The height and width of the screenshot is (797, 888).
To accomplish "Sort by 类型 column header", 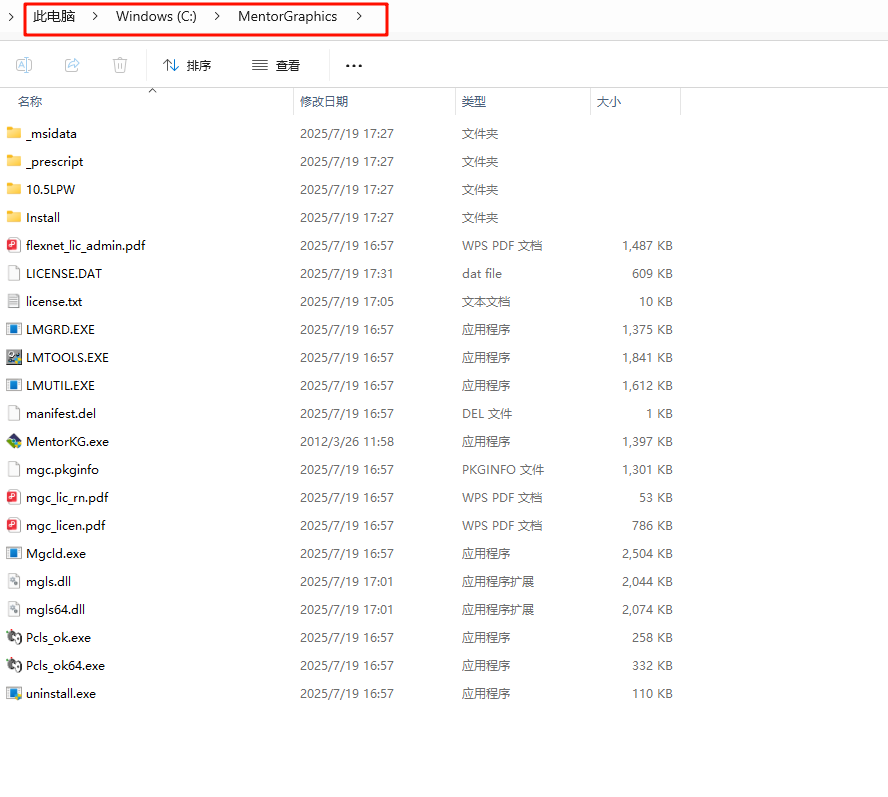I will point(474,101).
